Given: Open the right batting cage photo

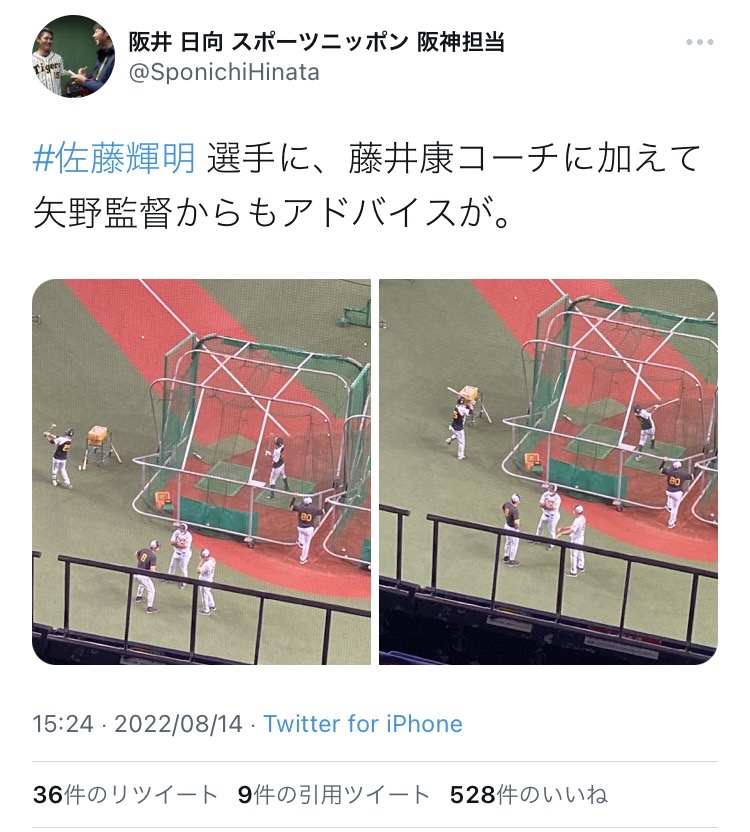Looking at the screenshot, I should click(548, 471).
